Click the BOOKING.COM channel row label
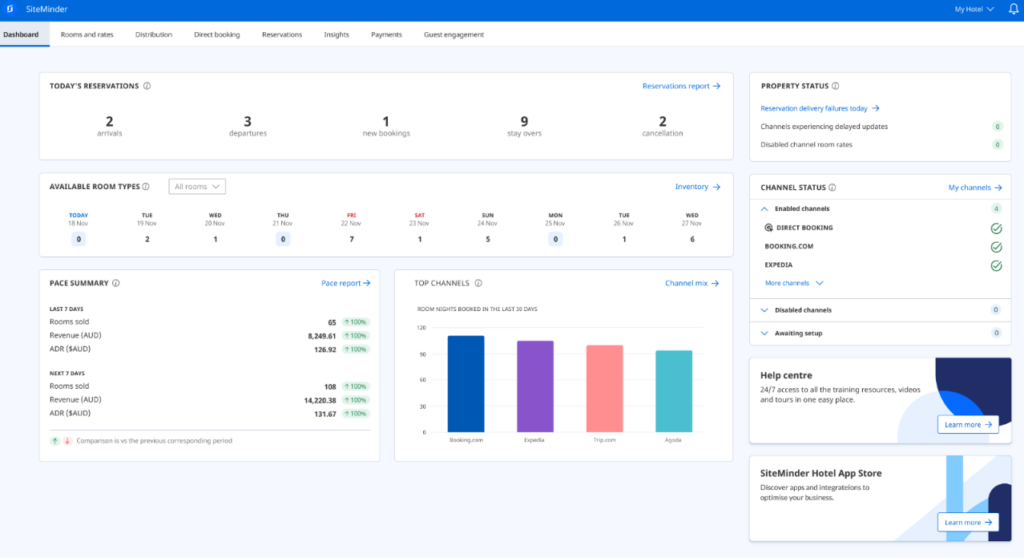The width and height of the screenshot is (1024, 558). click(x=789, y=246)
